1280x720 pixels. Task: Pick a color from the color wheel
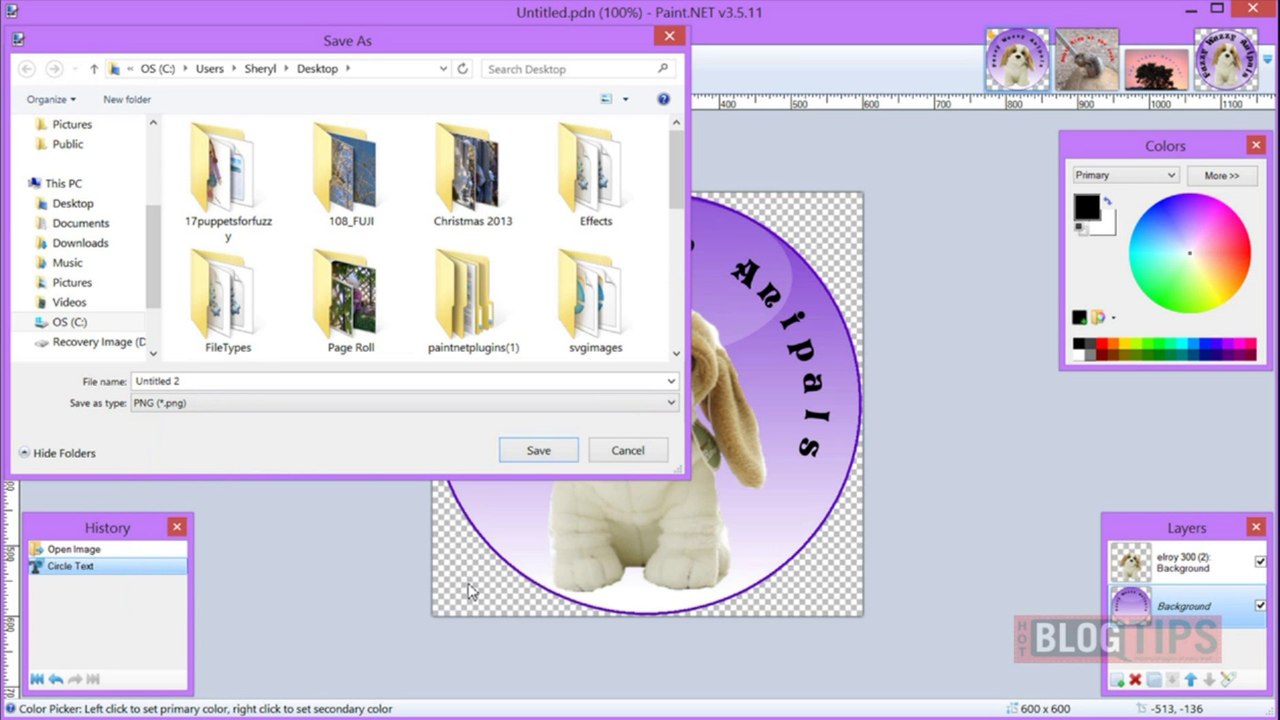(x=1189, y=253)
